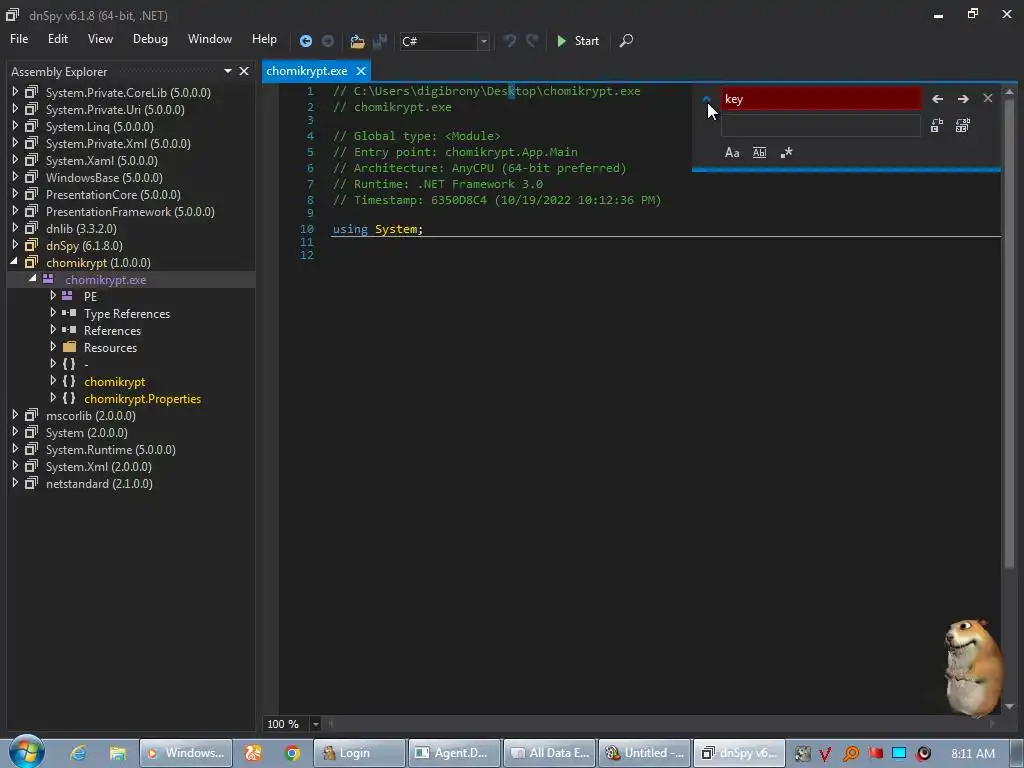The height and width of the screenshot is (768, 1024).
Task: Open the search assemblies magnifier
Action: coord(626,40)
